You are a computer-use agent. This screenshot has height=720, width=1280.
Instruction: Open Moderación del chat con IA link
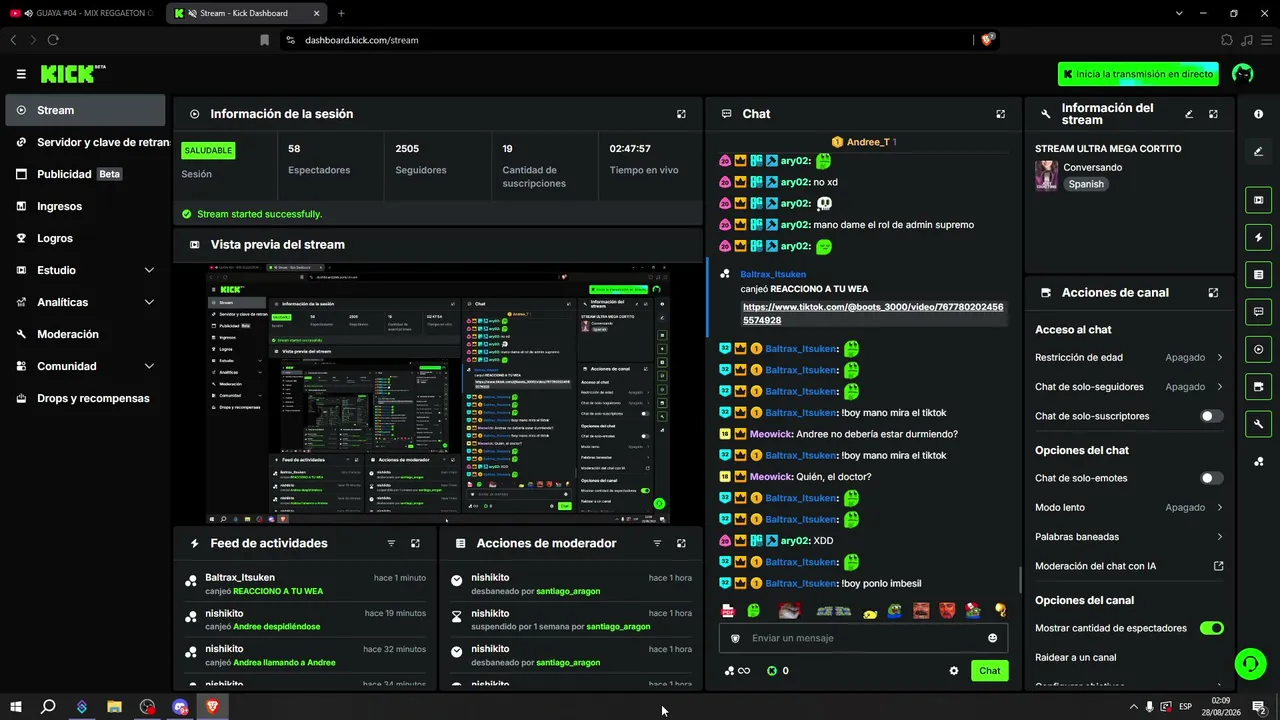click(1129, 566)
